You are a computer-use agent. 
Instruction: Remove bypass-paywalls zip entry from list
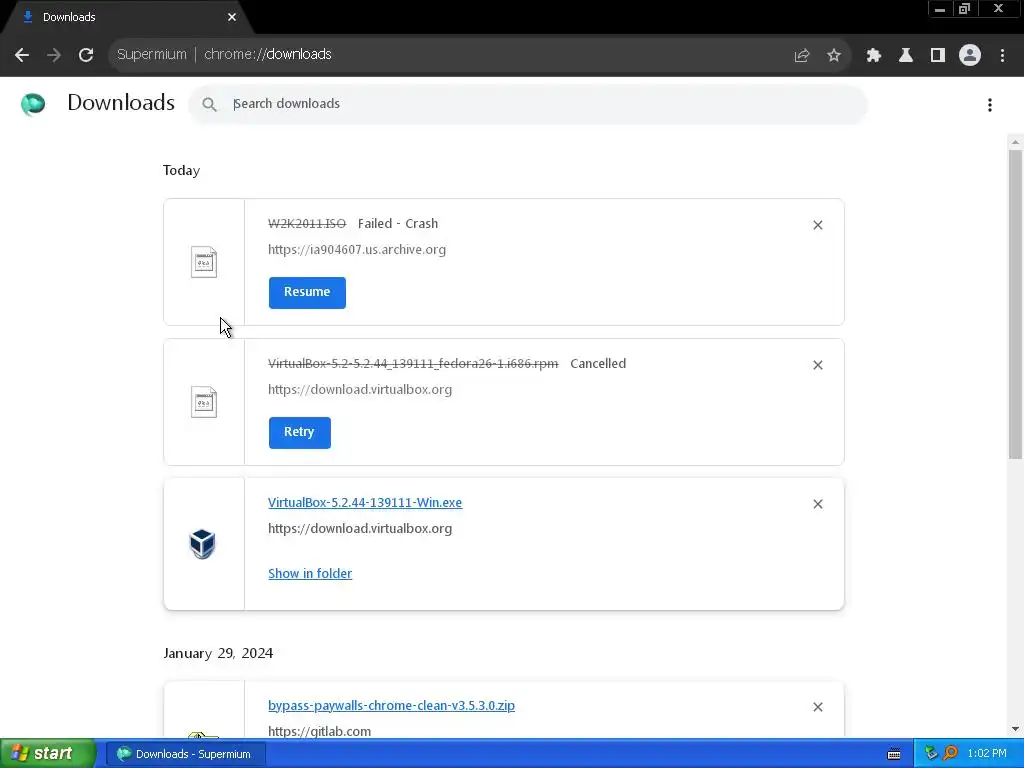pyautogui.click(x=818, y=707)
